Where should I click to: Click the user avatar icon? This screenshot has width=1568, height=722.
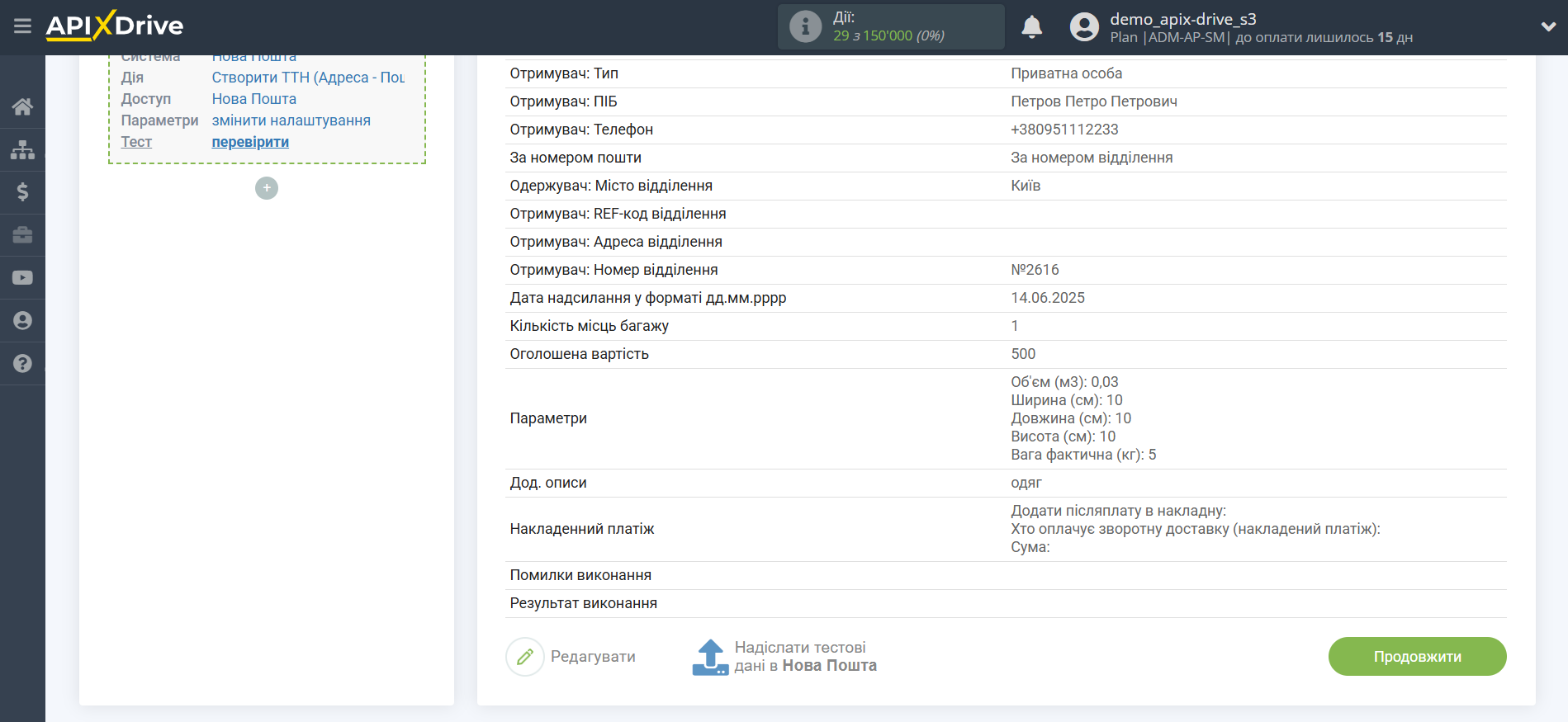coord(1084,27)
